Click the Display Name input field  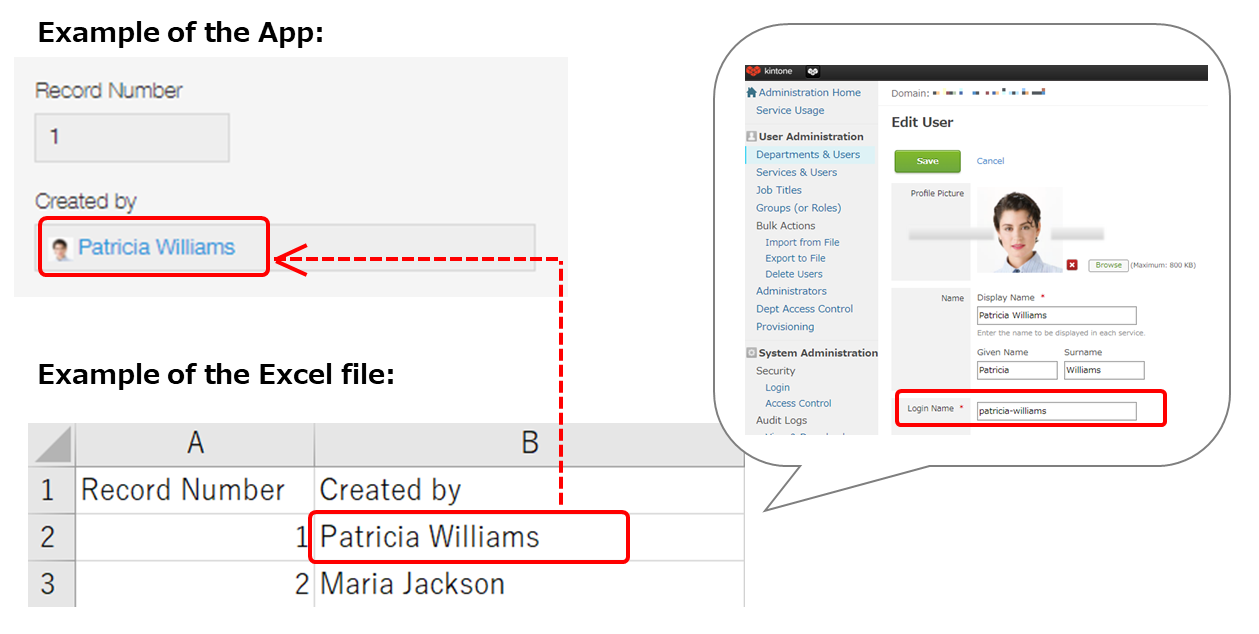tap(1056, 316)
